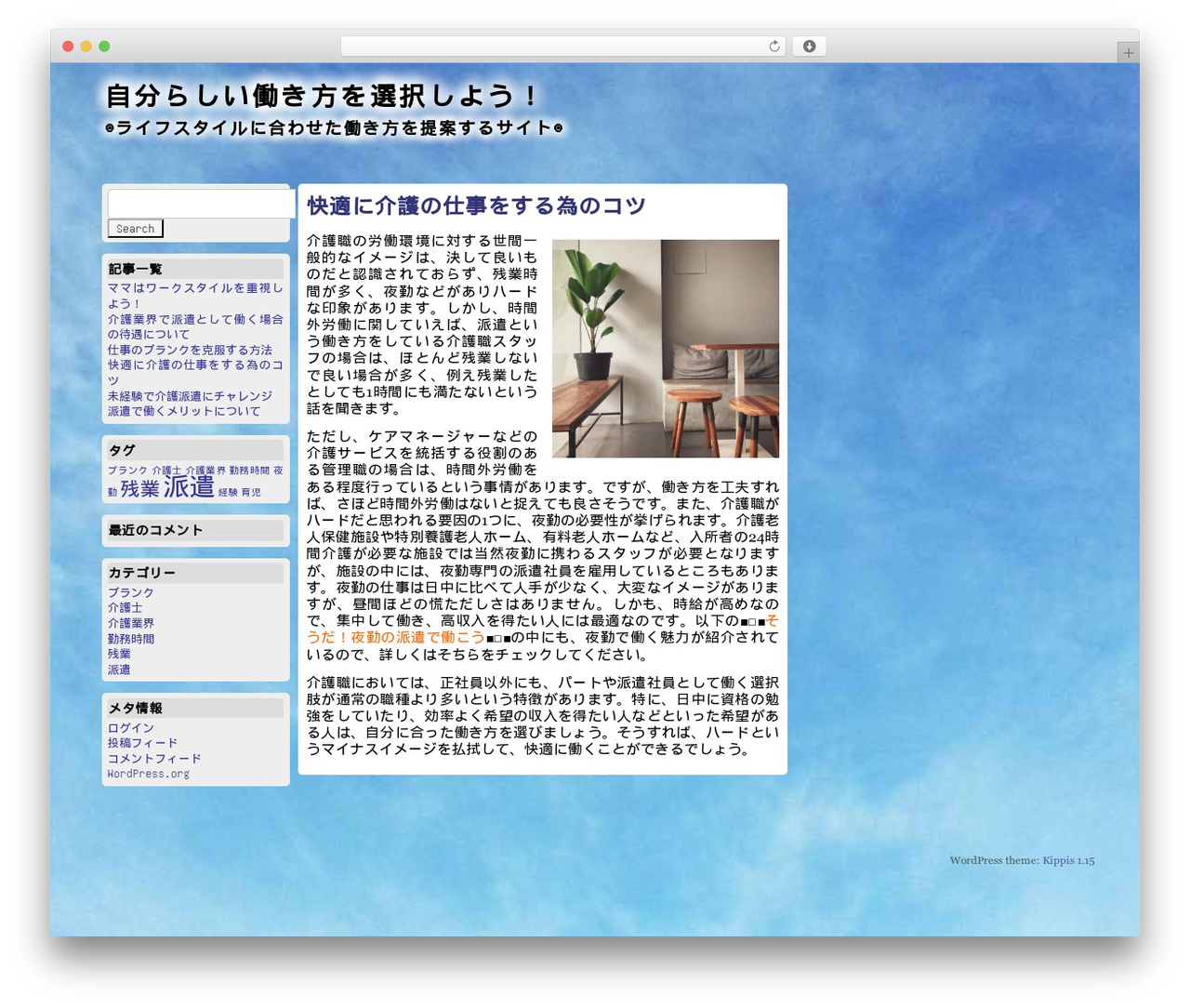Select the 育児 tag in tag cloud
Image resolution: width=1190 pixels, height=1008 pixels.
251,493
